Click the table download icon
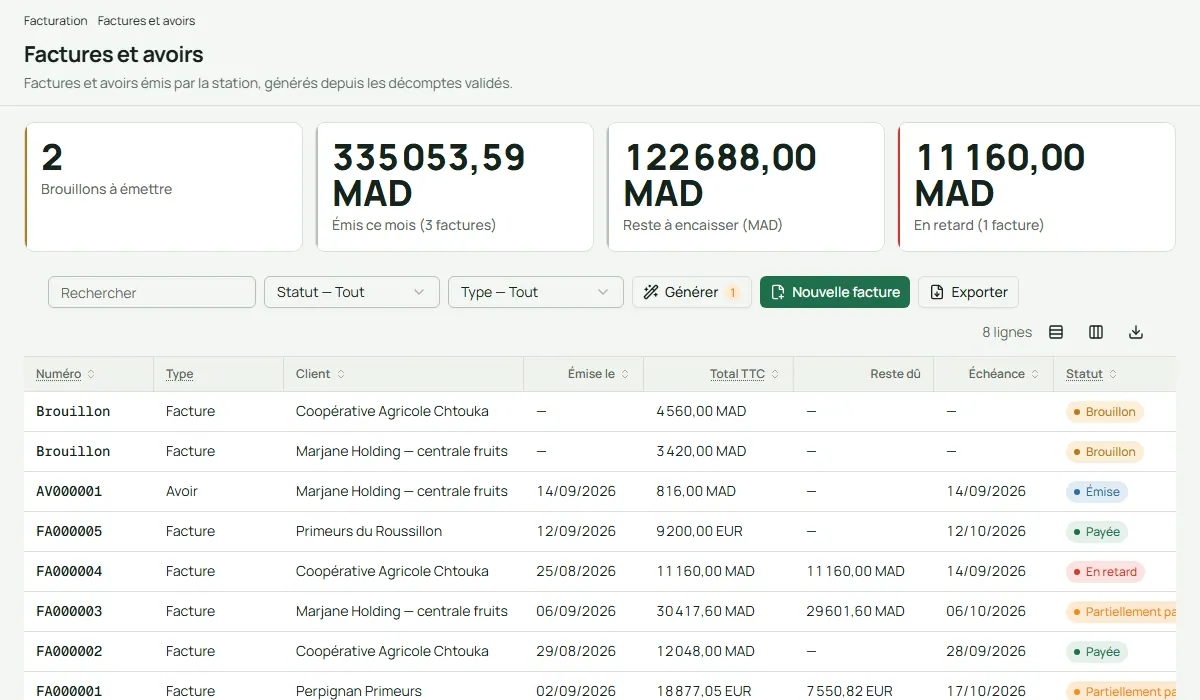The width and height of the screenshot is (1200, 700). pos(1136,332)
